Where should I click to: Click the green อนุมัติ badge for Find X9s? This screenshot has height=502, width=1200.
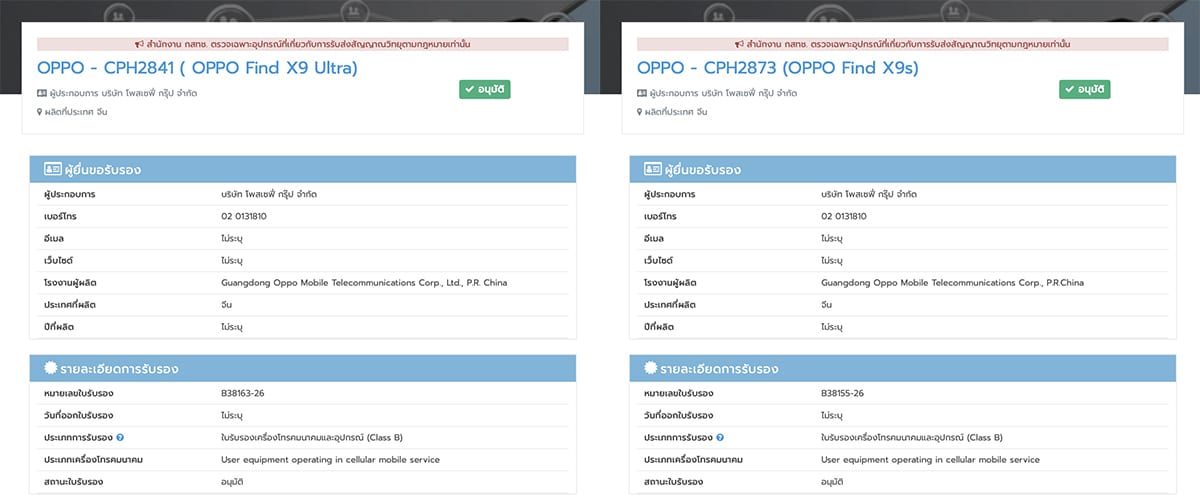(x=1085, y=89)
